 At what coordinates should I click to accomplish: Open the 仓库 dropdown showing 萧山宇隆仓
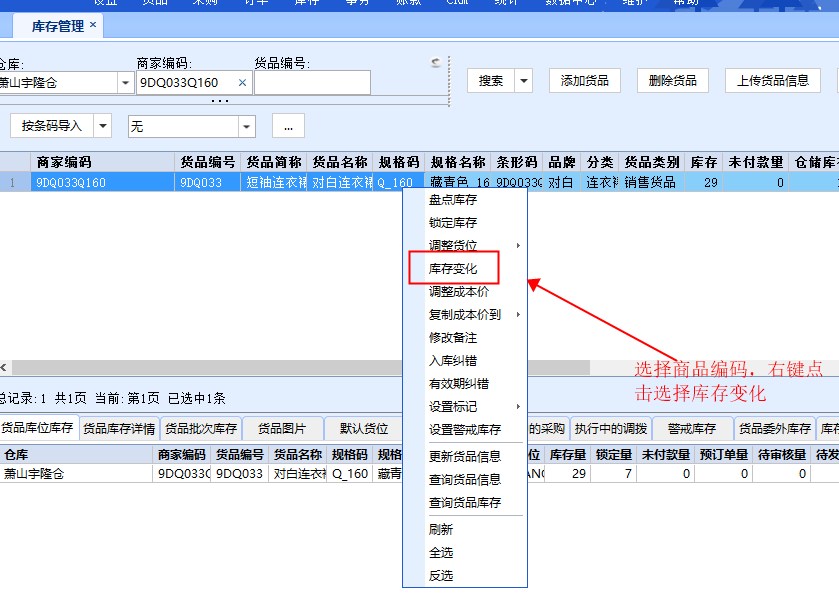(x=125, y=83)
